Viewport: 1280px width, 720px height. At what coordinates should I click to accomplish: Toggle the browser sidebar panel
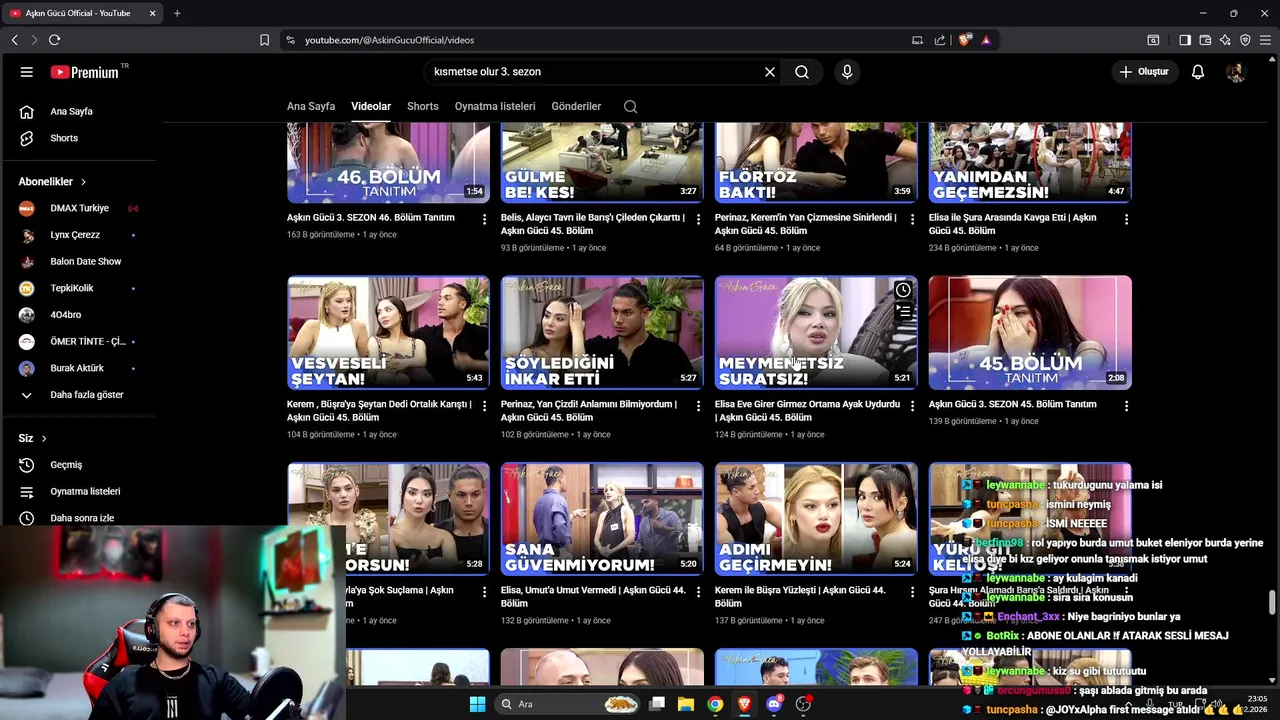(x=1185, y=40)
